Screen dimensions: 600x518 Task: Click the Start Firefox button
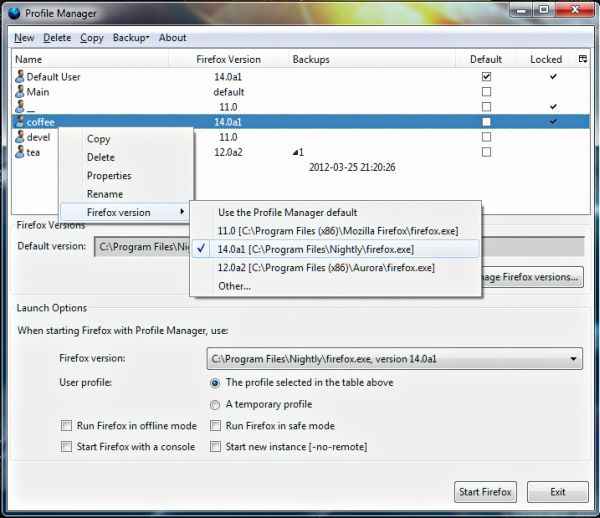point(485,492)
